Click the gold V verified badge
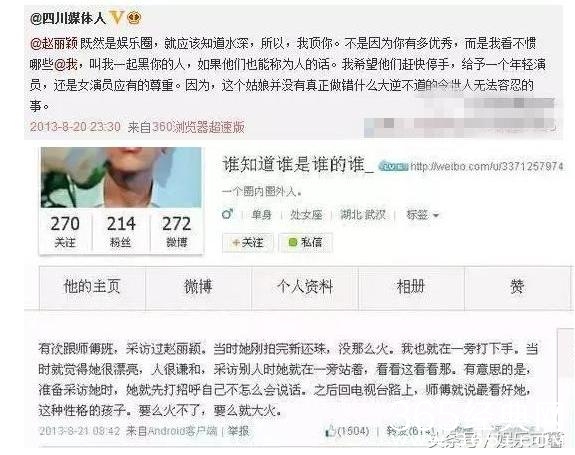Screen dimensions: 575x455 point(117,18)
